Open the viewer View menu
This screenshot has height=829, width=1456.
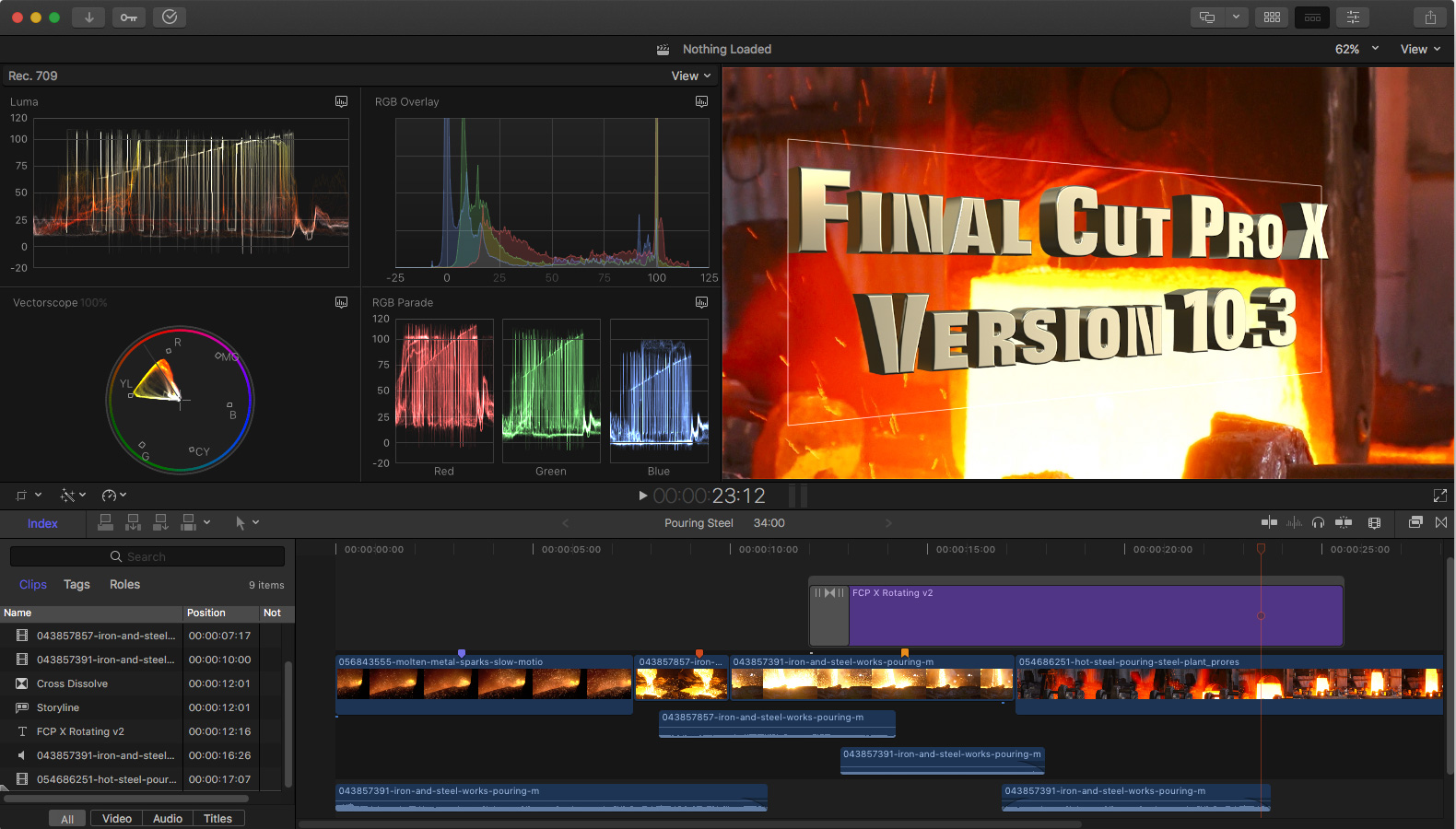point(1420,49)
